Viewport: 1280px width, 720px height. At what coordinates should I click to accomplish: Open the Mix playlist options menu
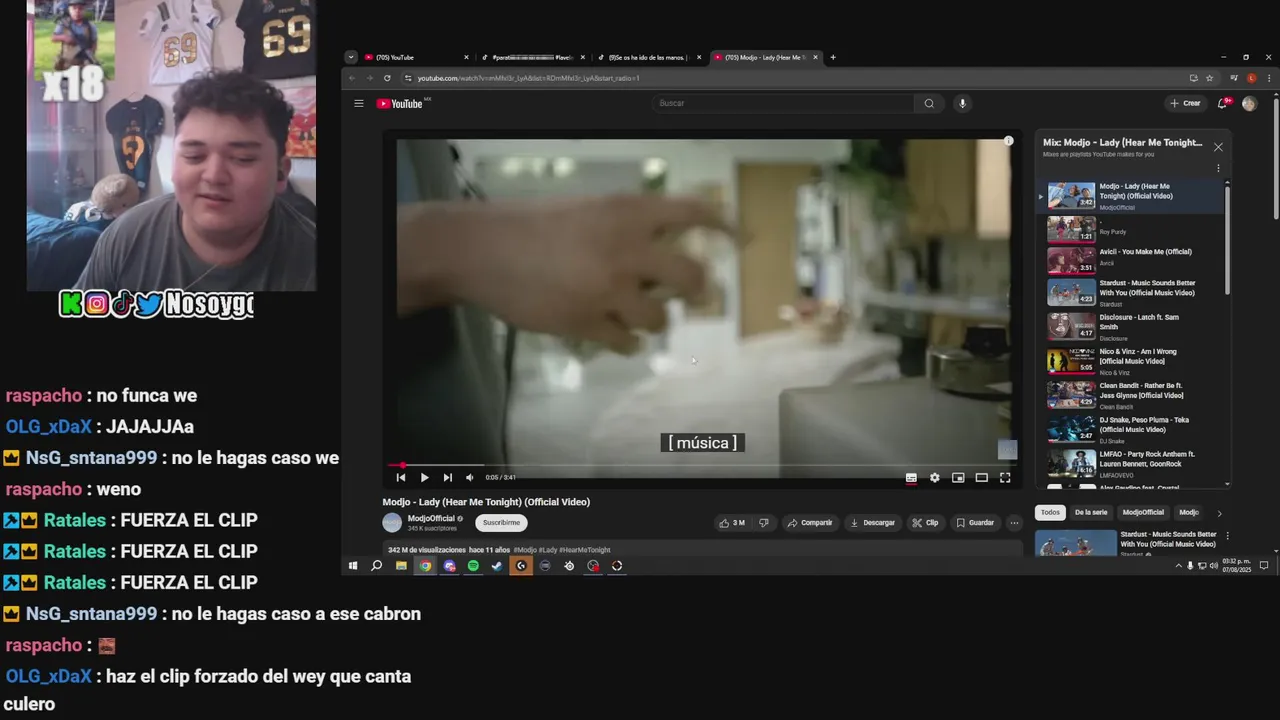(x=1218, y=168)
